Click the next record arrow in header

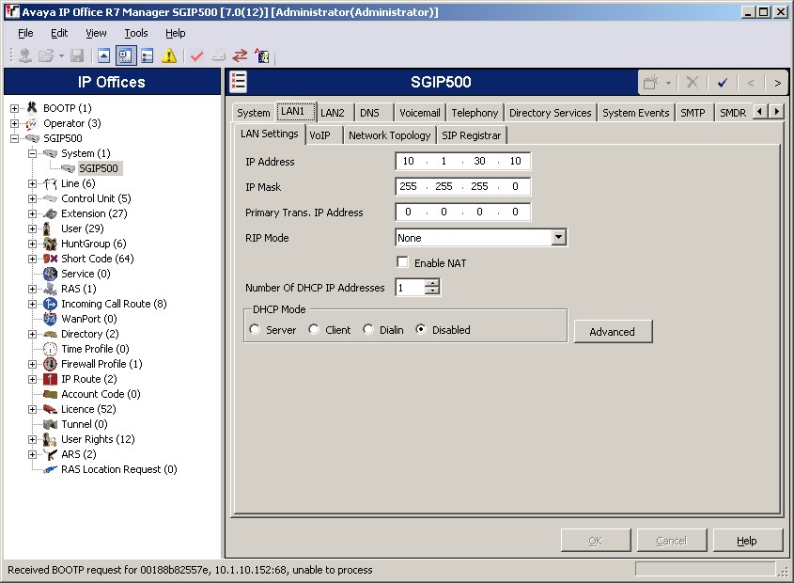coord(777,82)
